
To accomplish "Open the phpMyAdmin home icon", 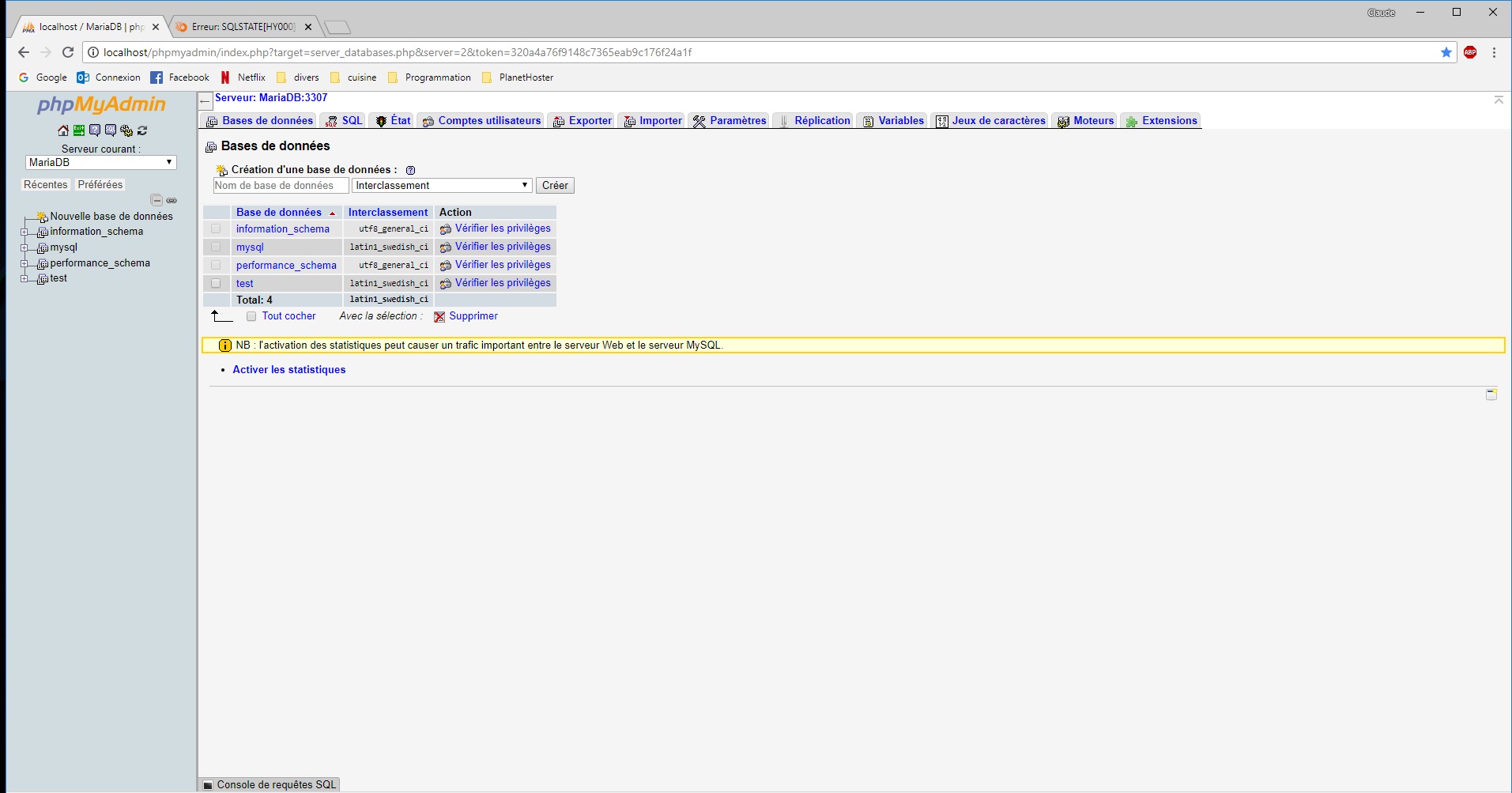I will (x=62, y=130).
